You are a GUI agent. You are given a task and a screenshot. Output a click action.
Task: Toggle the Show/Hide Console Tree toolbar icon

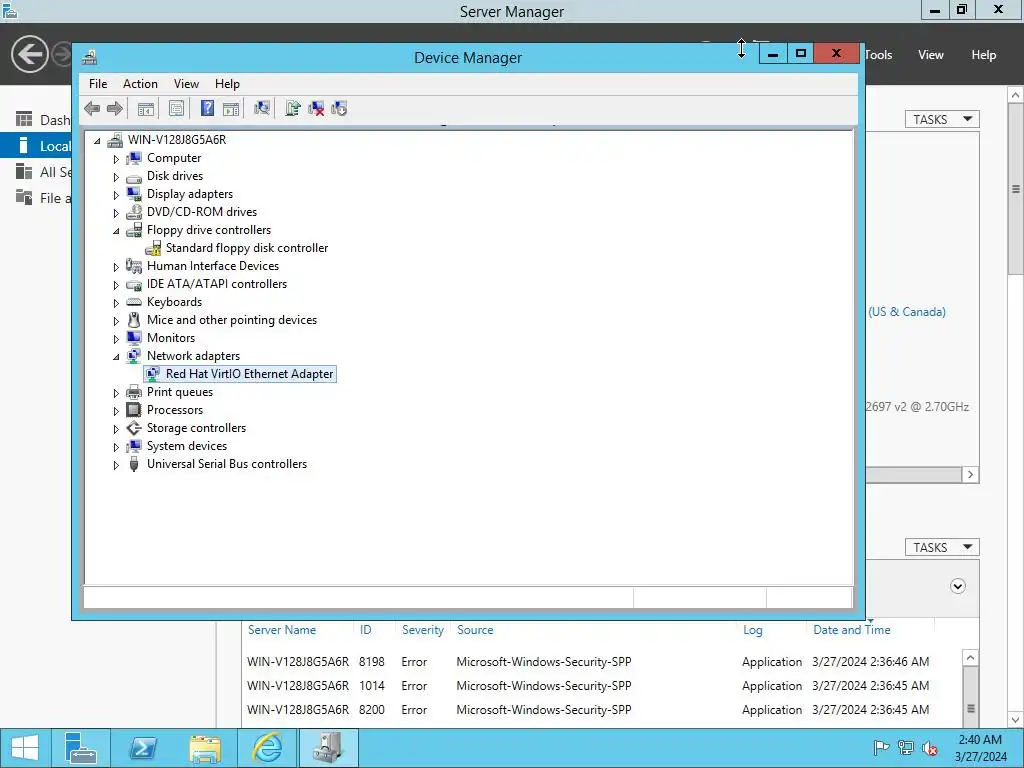click(x=146, y=108)
